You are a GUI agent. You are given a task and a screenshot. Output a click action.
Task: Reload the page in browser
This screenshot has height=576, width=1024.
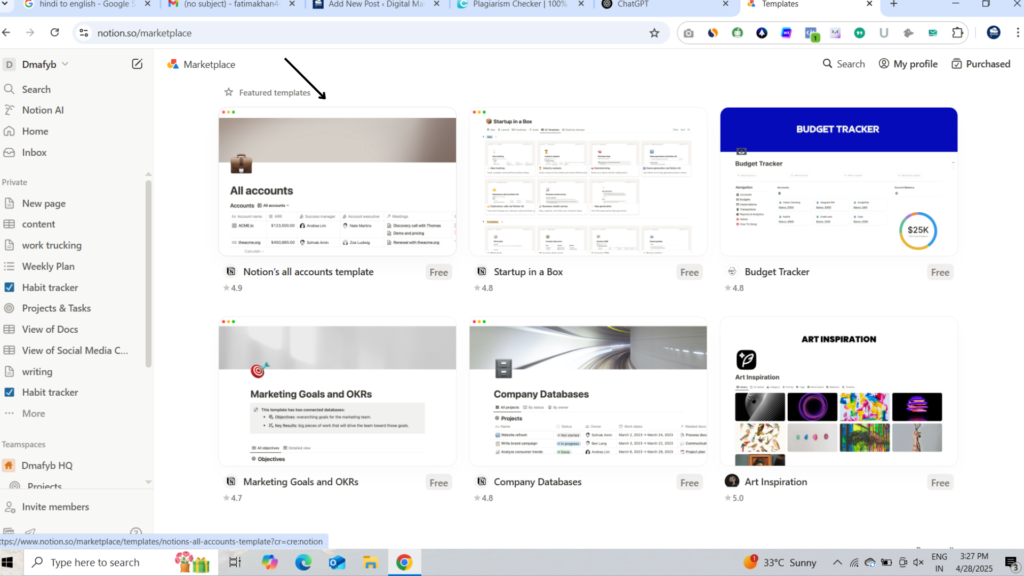pyautogui.click(x=54, y=32)
